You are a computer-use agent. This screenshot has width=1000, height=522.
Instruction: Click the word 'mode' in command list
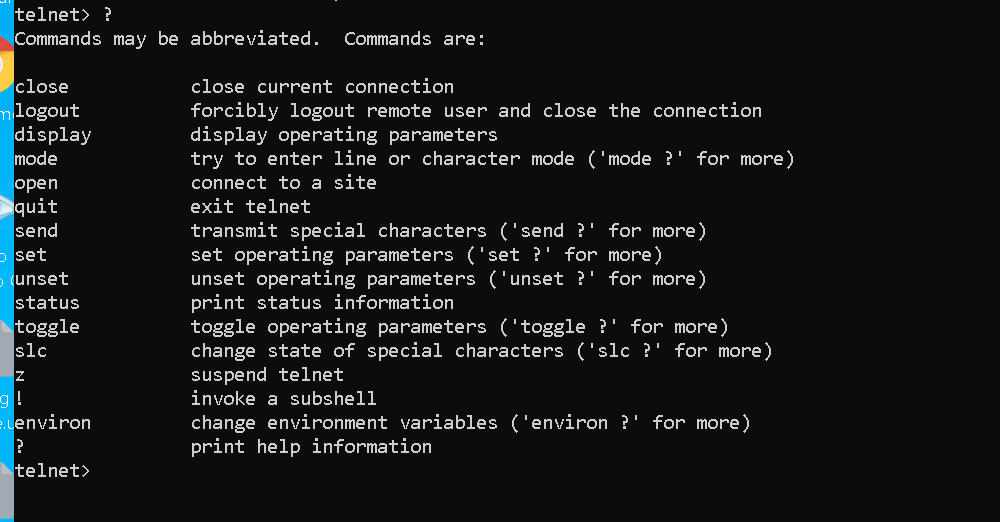[x=36, y=159]
